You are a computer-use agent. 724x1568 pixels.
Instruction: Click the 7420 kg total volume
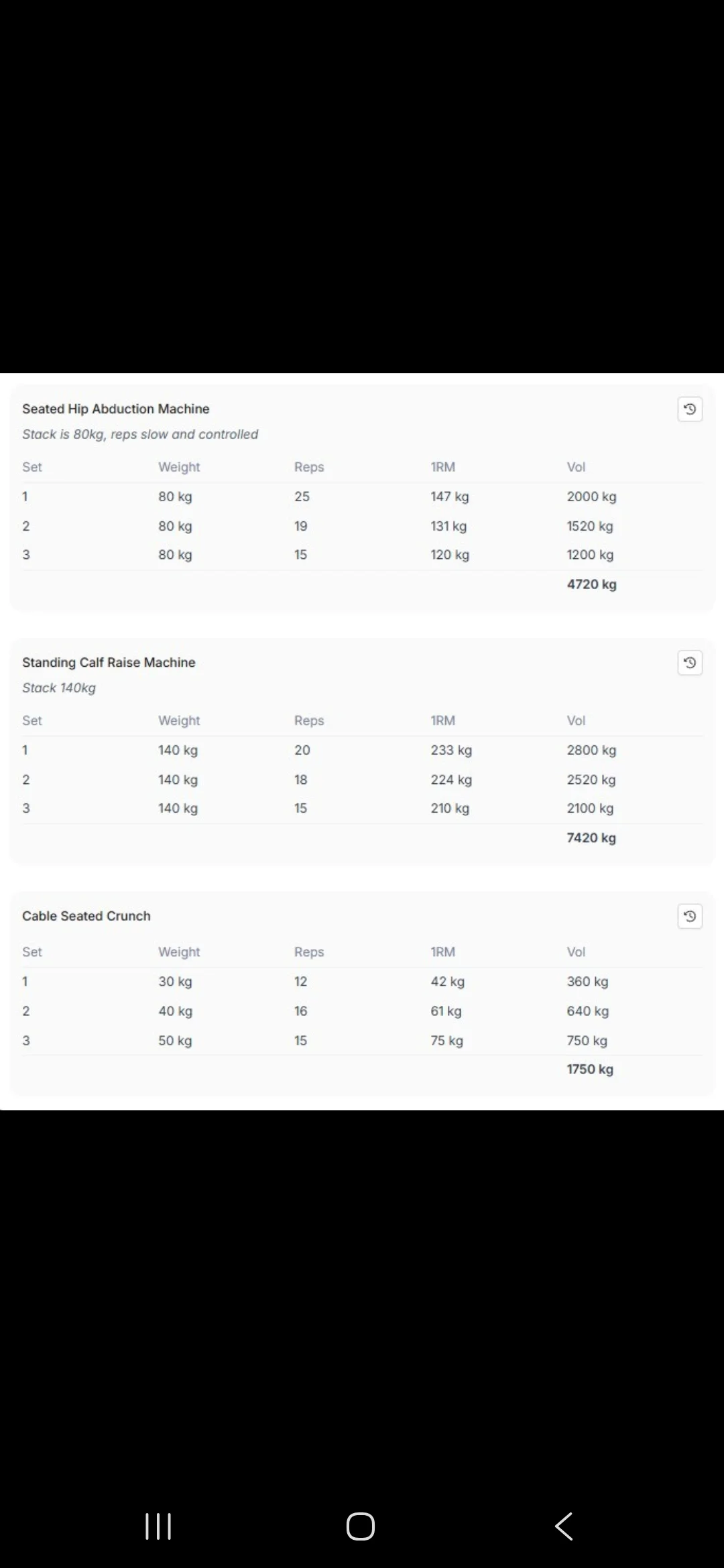(591, 838)
